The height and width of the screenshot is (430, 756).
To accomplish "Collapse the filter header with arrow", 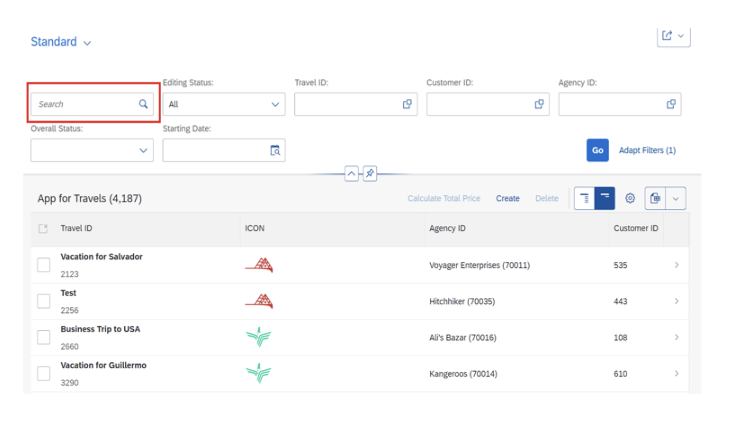I will point(351,174).
